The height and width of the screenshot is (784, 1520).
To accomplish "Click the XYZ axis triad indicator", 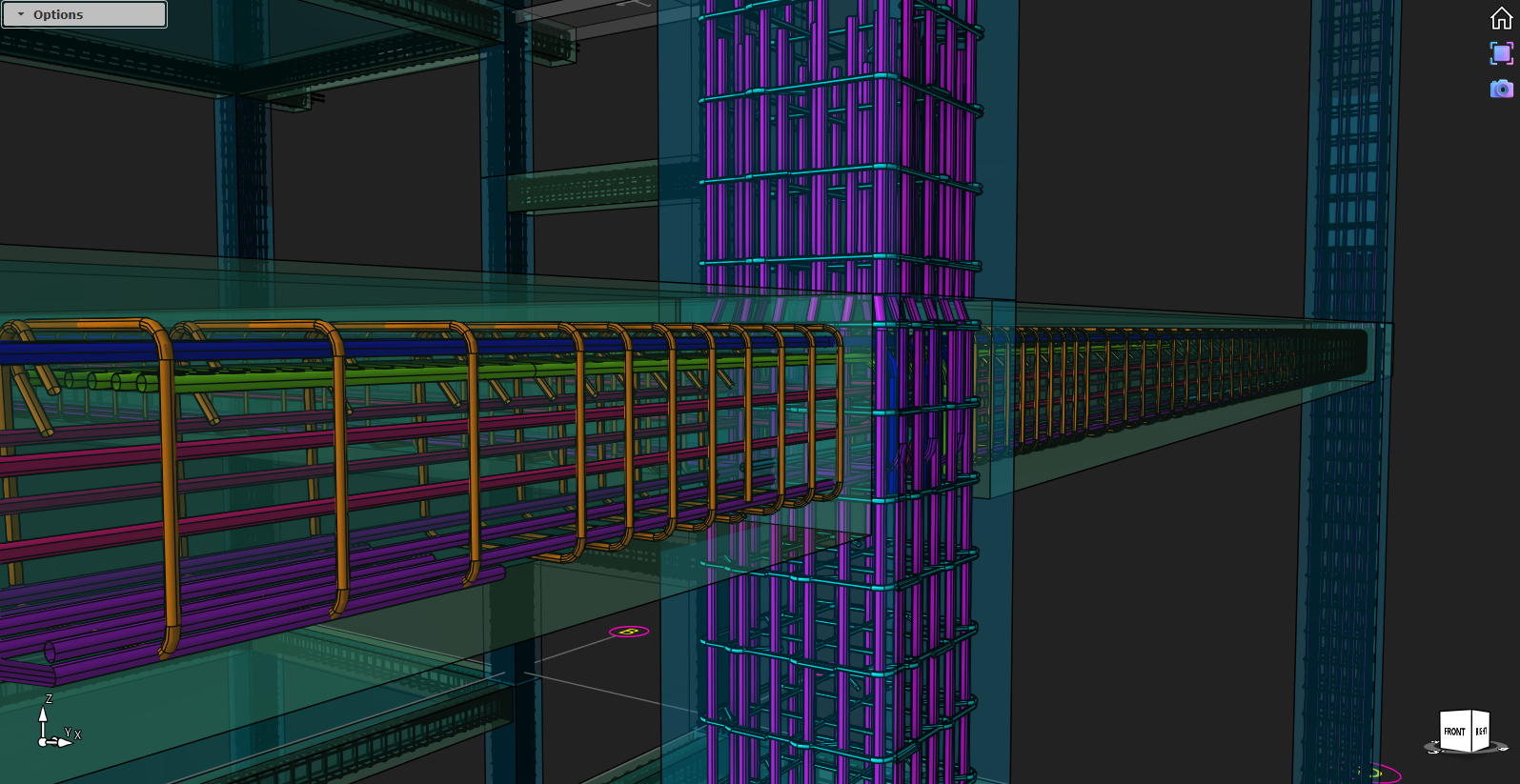I will pos(55,729).
